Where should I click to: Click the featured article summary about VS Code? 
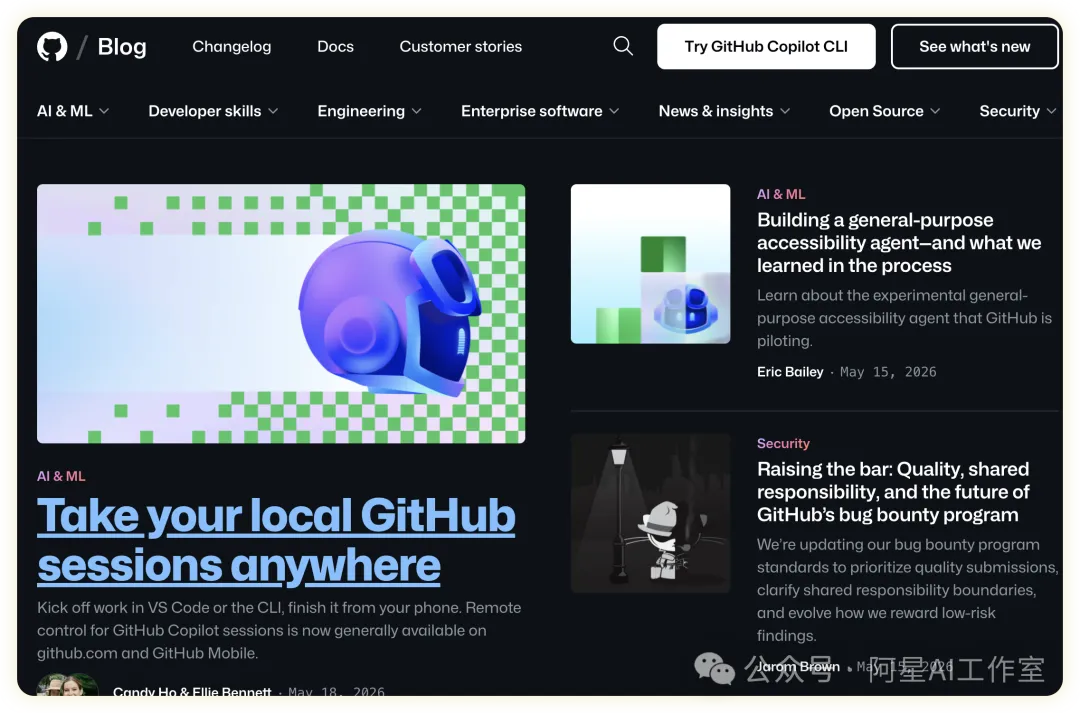(279, 630)
